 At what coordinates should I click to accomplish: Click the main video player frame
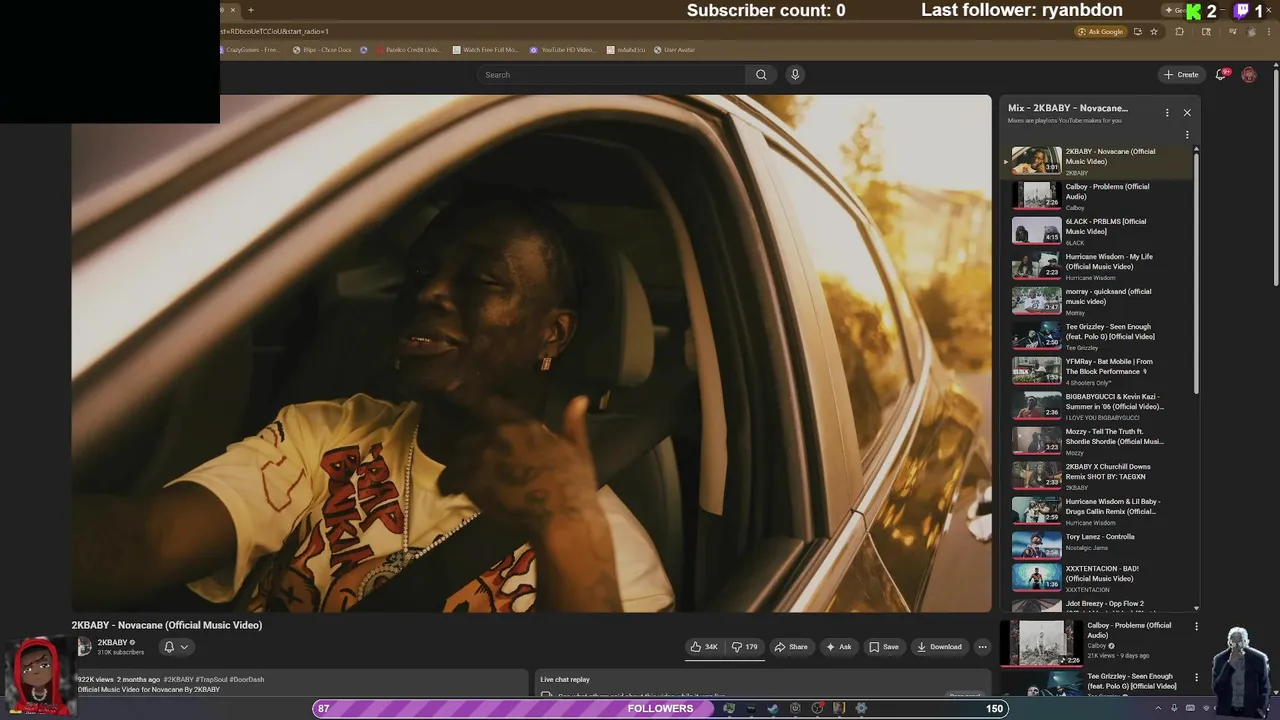click(532, 353)
